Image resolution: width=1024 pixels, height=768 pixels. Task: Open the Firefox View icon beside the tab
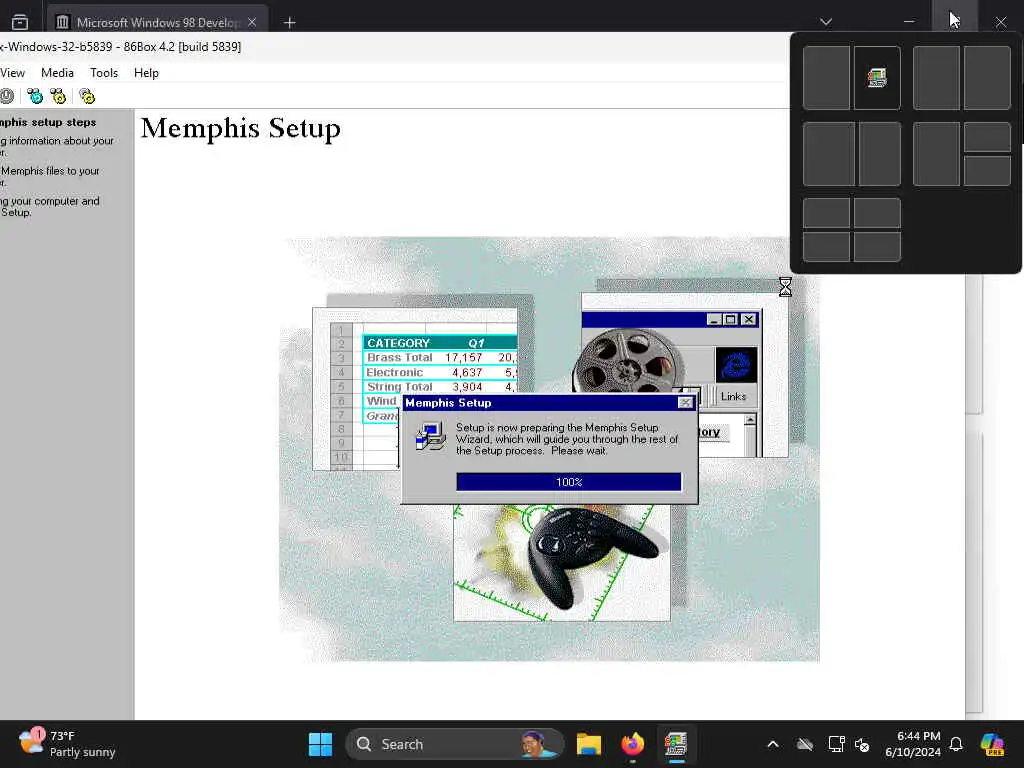20,22
